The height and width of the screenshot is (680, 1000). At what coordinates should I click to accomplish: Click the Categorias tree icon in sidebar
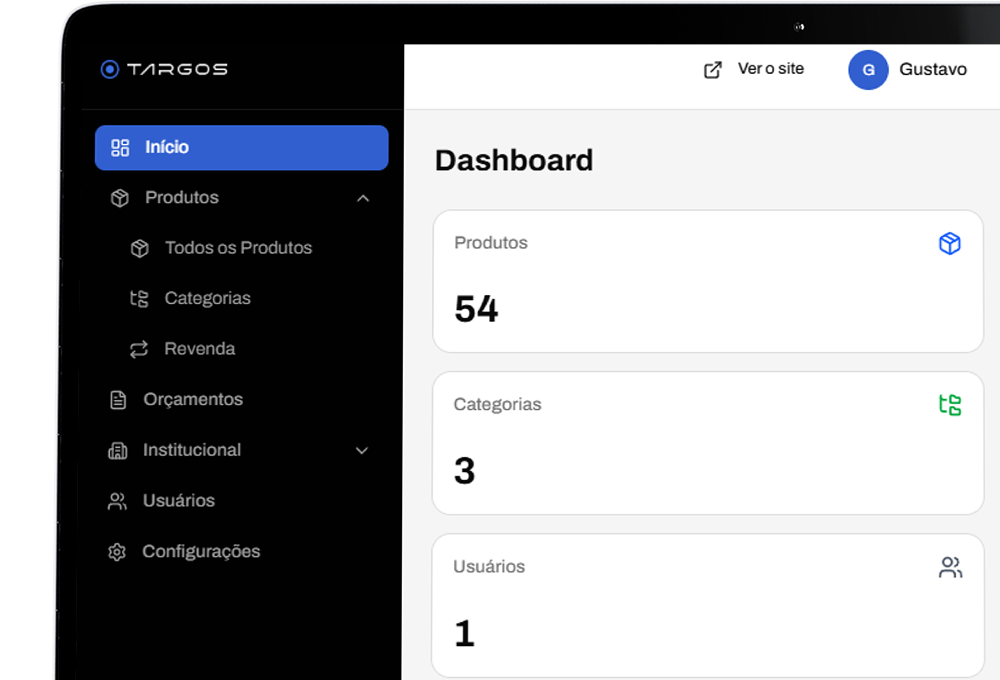(x=139, y=299)
